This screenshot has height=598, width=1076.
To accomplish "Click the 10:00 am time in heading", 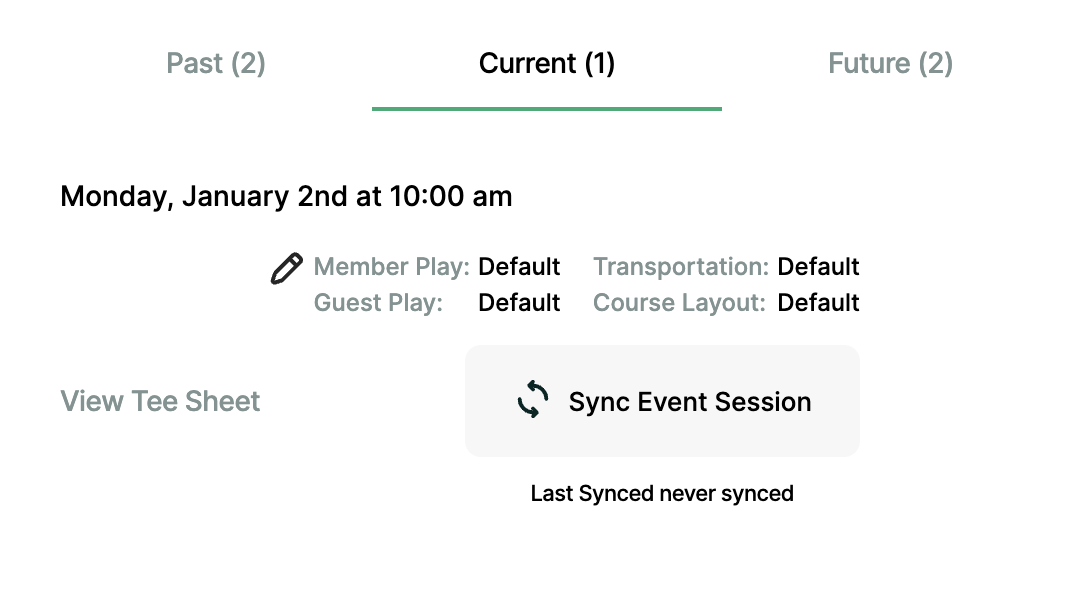I will coord(451,196).
